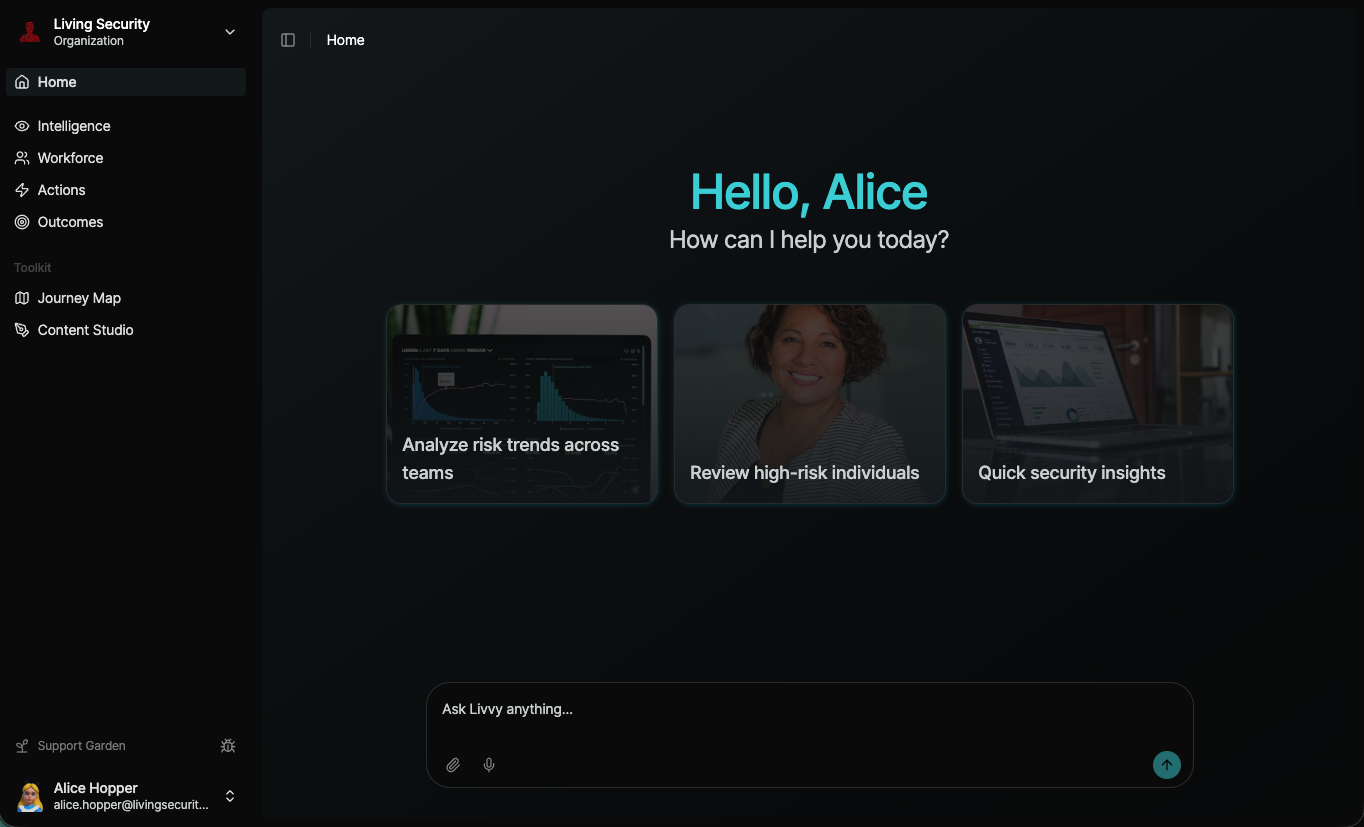The width and height of the screenshot is (1364, 827).
Task: Open the Workforce section
Action: [70, 158]
